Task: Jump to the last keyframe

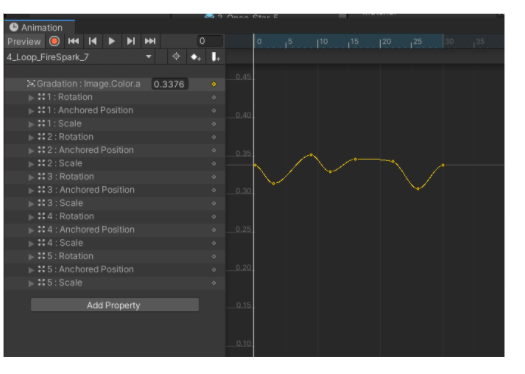Action: pos(150,41)
